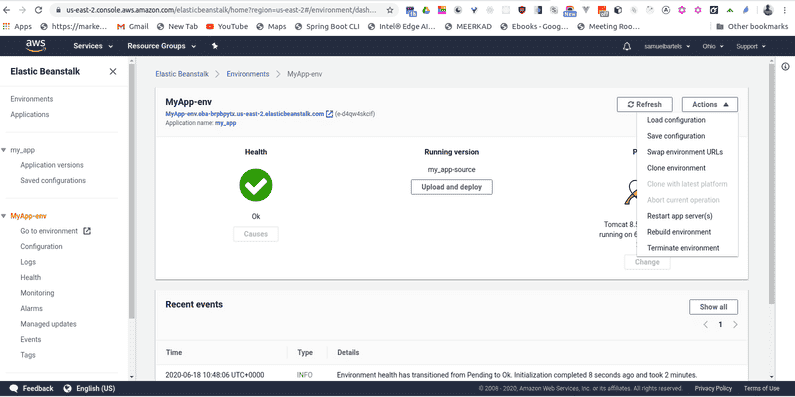Click the pin shortcut icon in AWS navbar
Screen dimensions: 795x397
pyautogui.click(x=214, y=46)
